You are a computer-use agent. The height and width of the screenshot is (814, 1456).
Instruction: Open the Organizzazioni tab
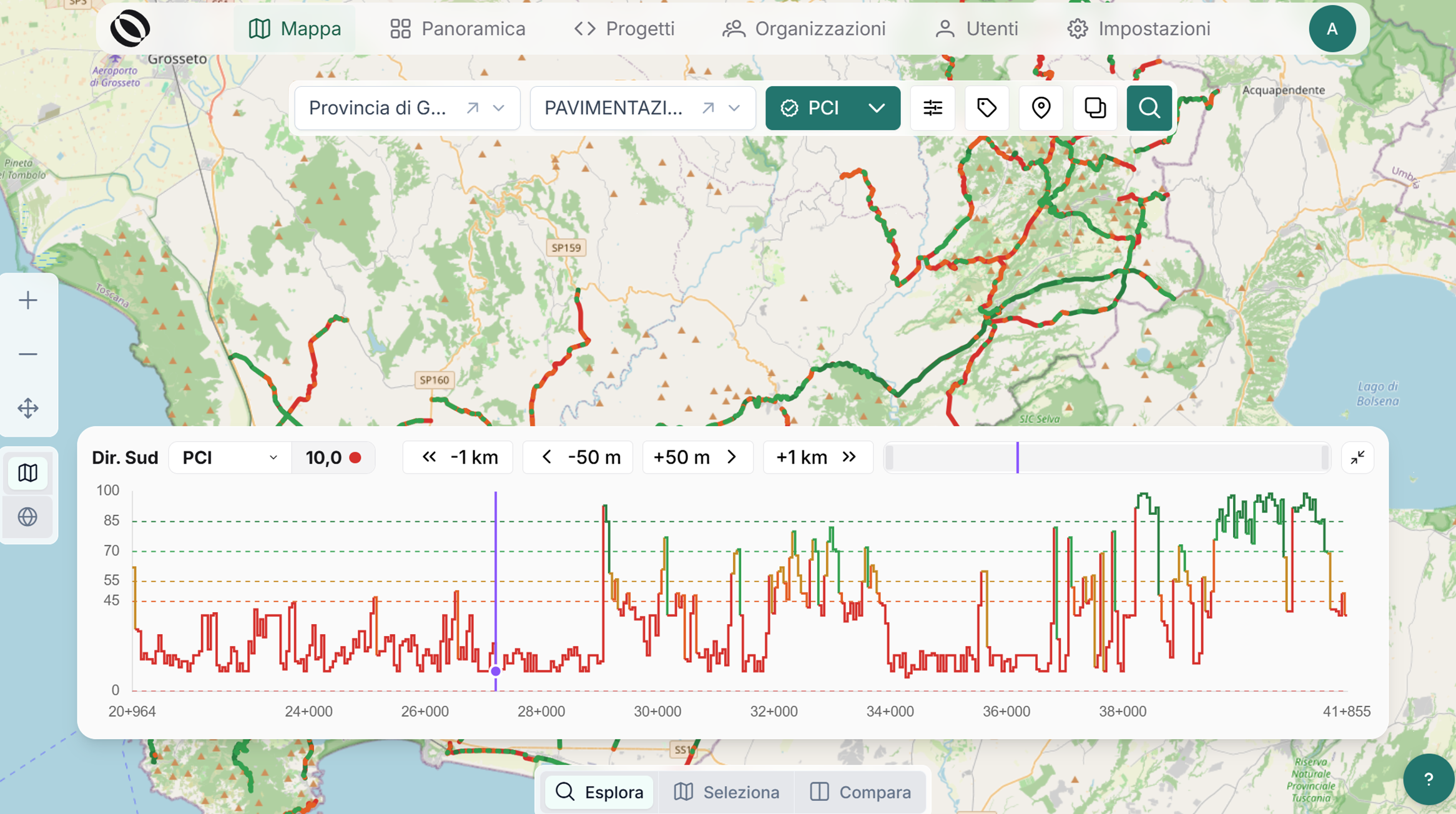click(804, 29)
